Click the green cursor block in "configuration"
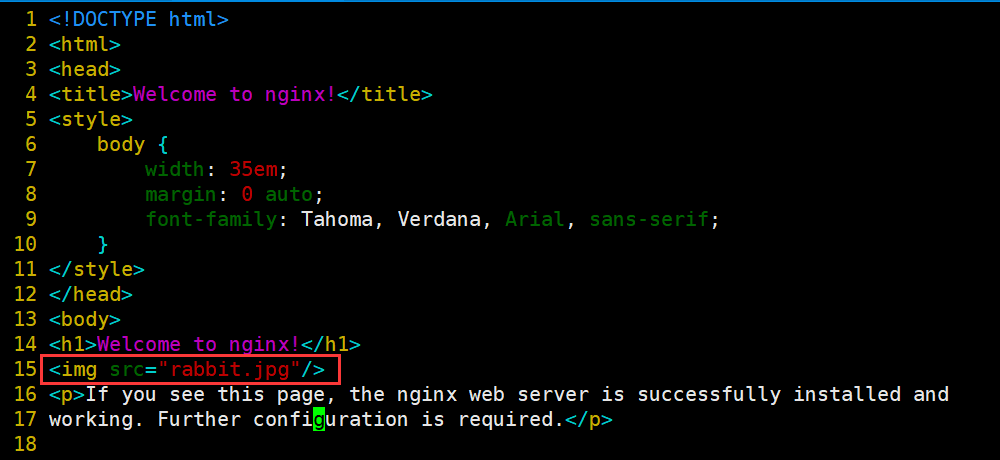 click(x=318, y=419)
